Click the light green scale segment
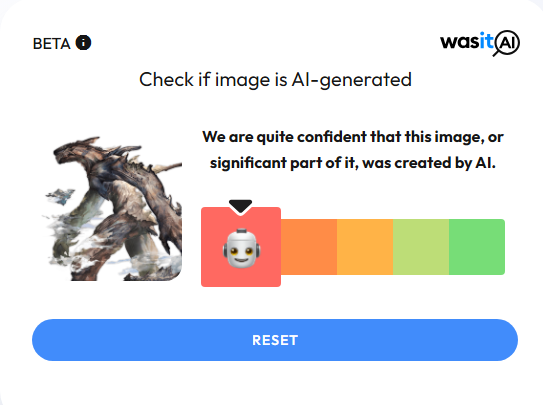The width and height of the screenshot is (543, 405). (x=421, y=247)
